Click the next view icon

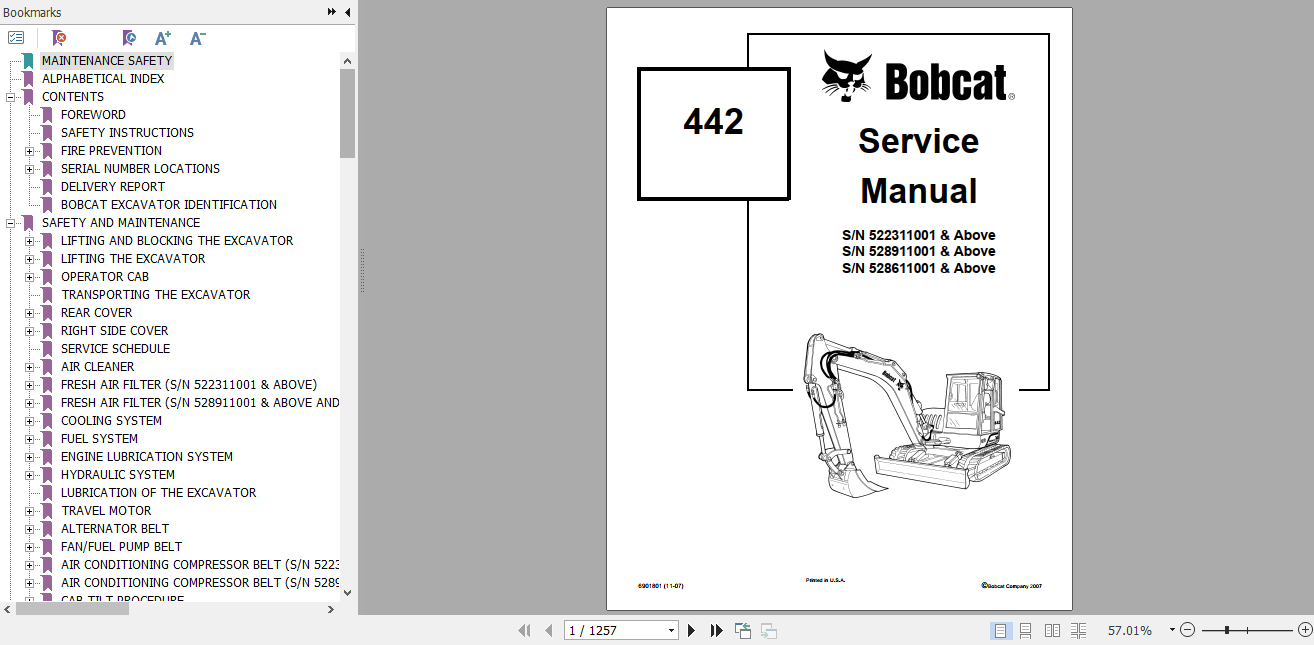pos(769,630)
